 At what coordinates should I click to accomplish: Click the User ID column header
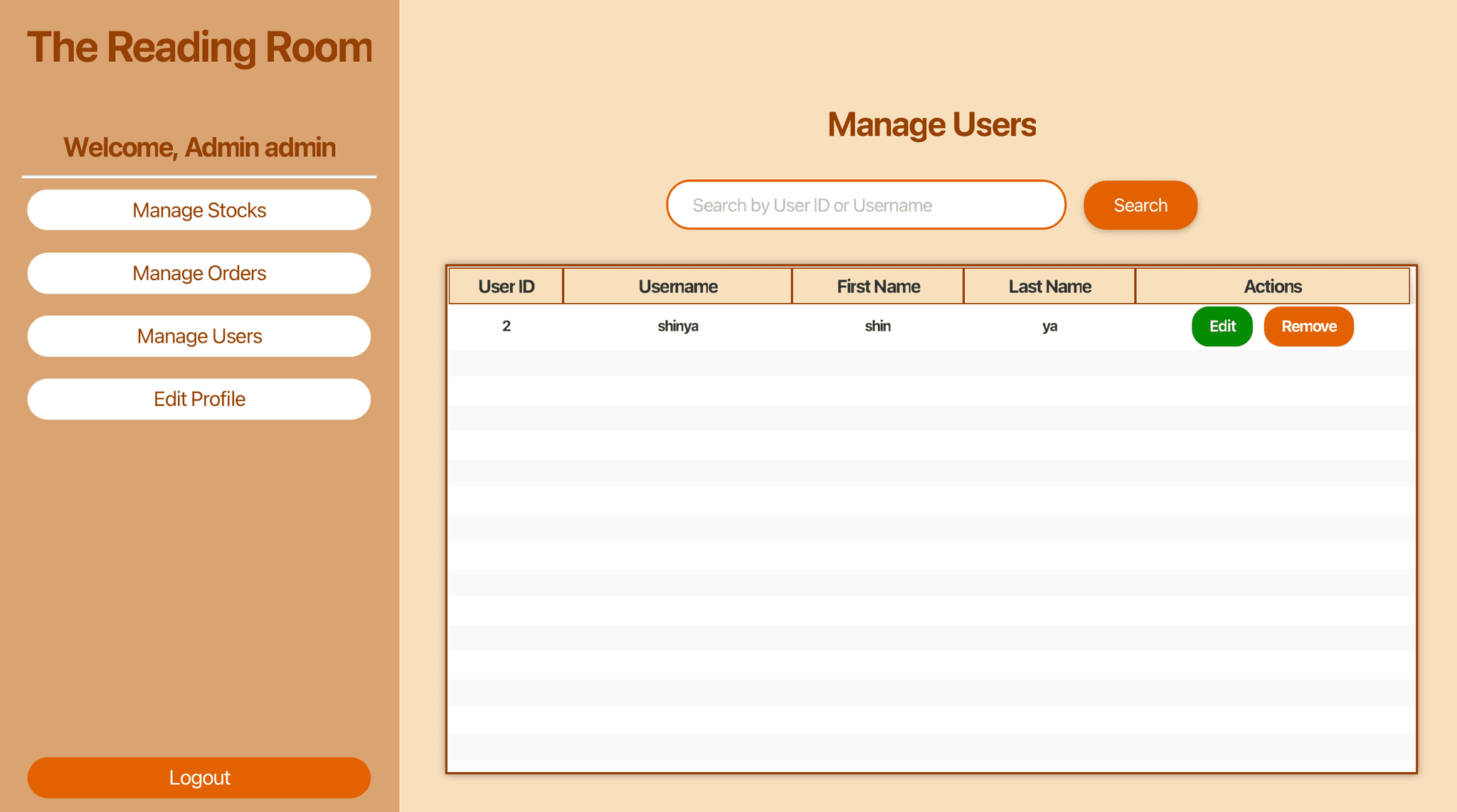pos(506,287)
